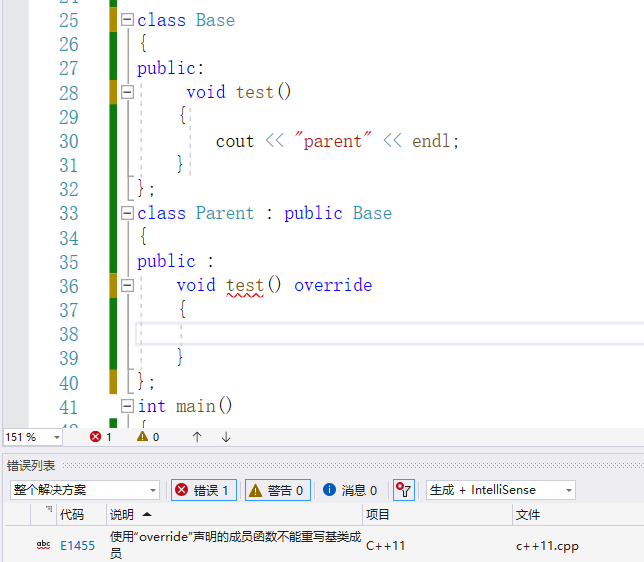Viewport: 644px width, 562px height.
Task: Click the Parent class name on line 33
Action: 225,213
